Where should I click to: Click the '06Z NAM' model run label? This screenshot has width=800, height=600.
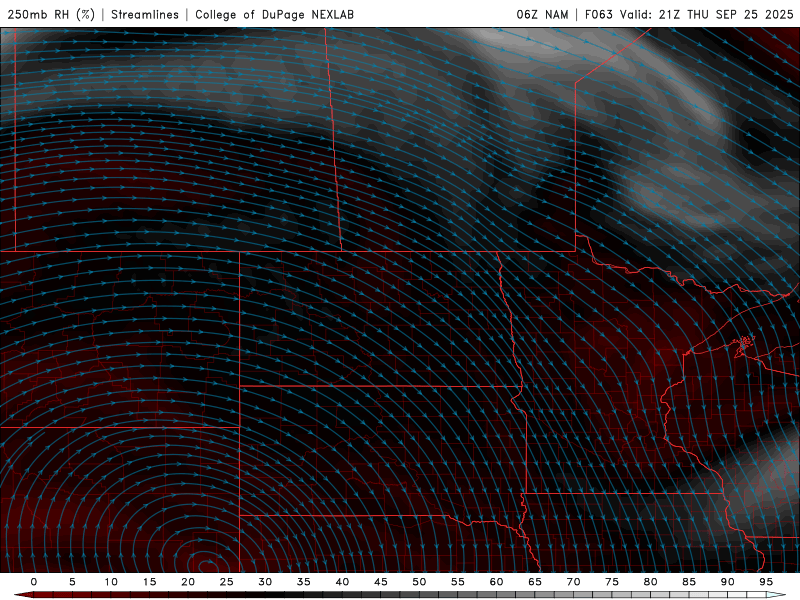tap(542, 14)
